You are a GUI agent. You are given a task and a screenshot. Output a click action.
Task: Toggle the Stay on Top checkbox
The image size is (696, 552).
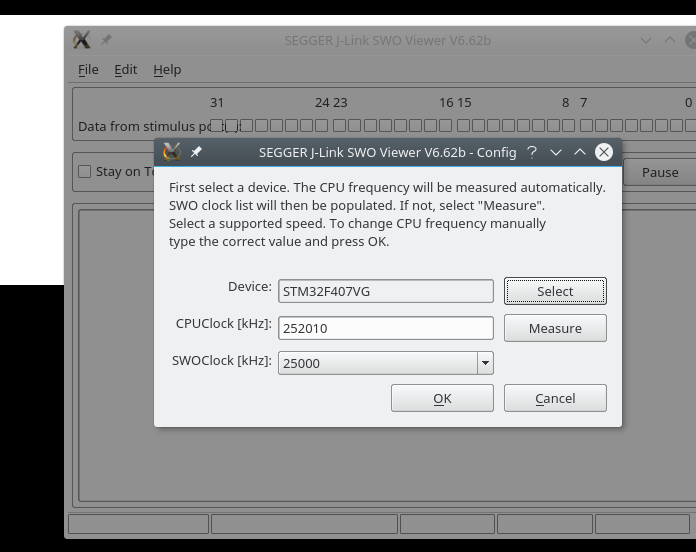point(84,172)
